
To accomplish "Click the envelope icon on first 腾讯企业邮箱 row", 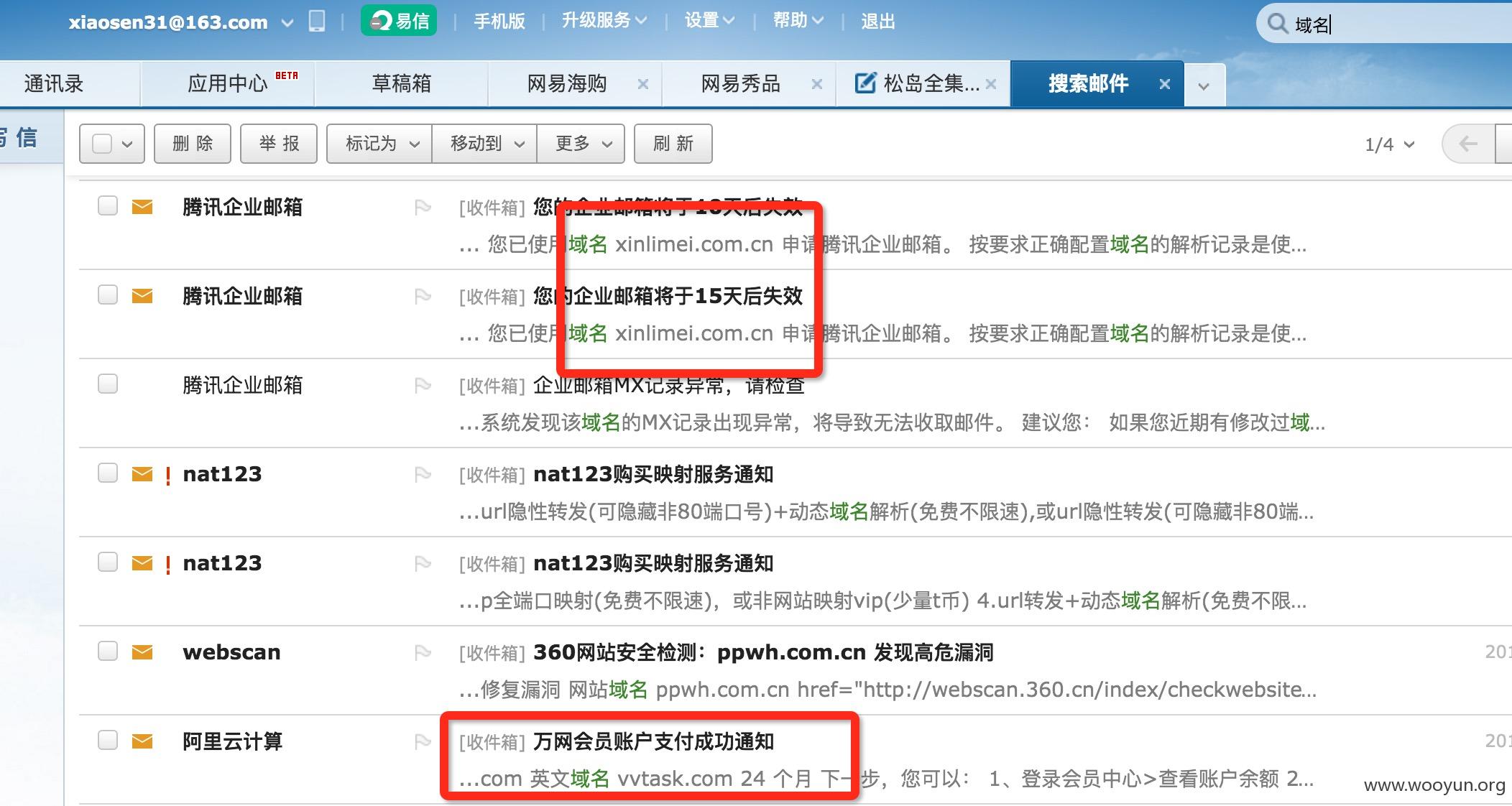I will click(142, 207).
